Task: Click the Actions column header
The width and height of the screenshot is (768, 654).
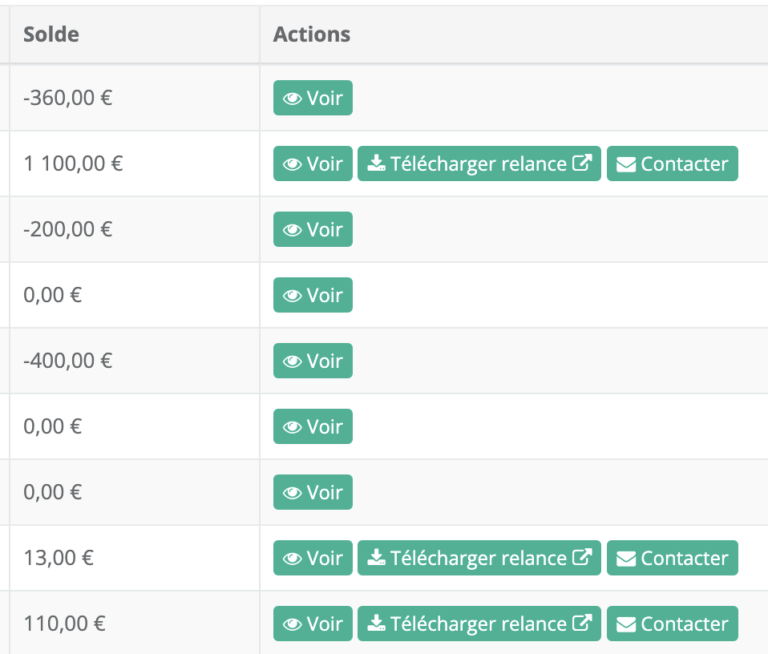Action: tap(312, 34)
